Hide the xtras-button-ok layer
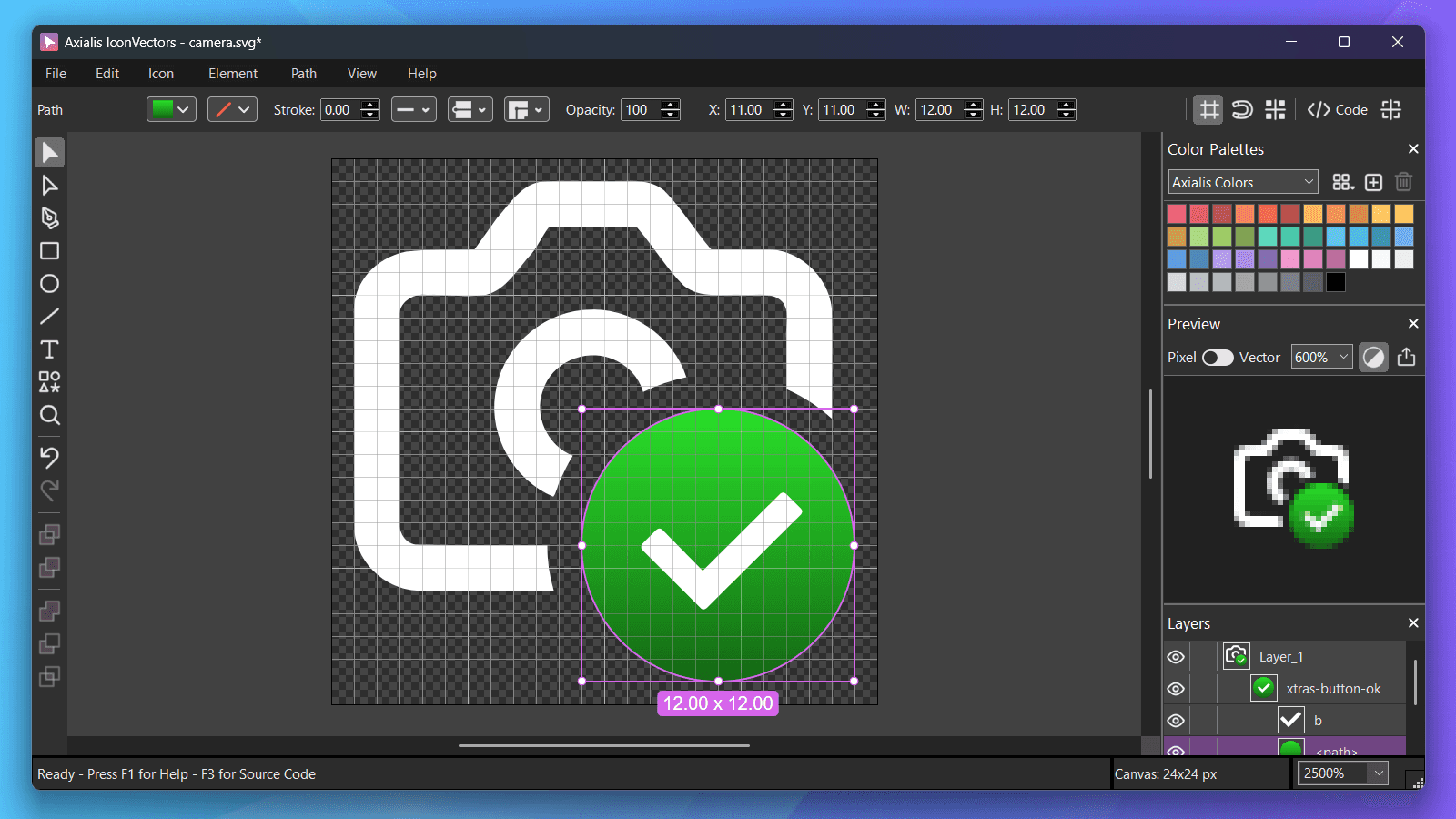The height and width of the screenshot is (819, 1456). point(1176,689)
